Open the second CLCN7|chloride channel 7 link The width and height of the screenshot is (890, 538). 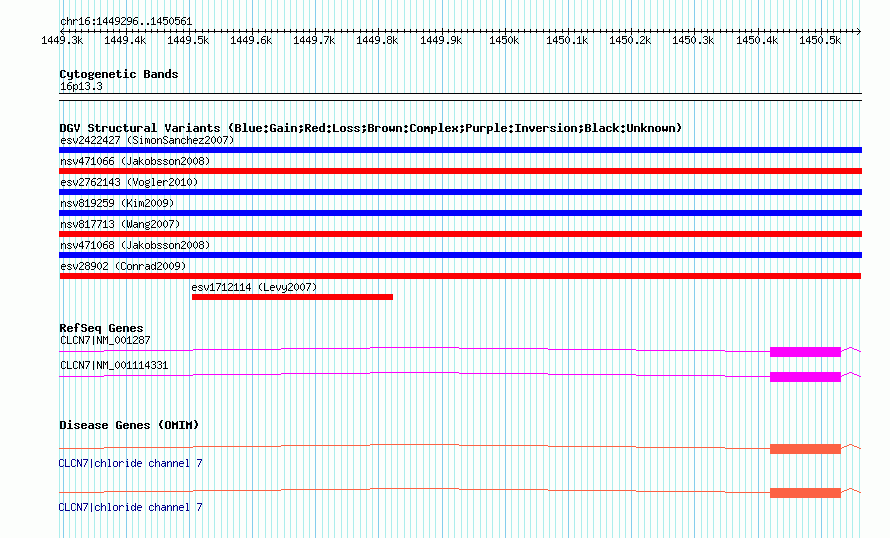(x=131, y=507)
